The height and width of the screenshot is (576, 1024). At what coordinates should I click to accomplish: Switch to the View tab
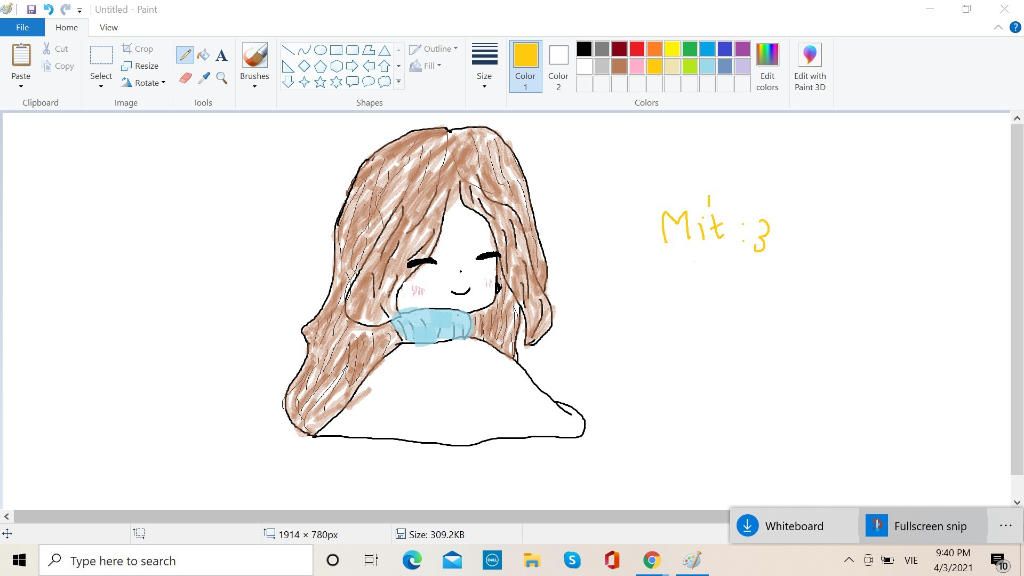[x=108, y=27]
